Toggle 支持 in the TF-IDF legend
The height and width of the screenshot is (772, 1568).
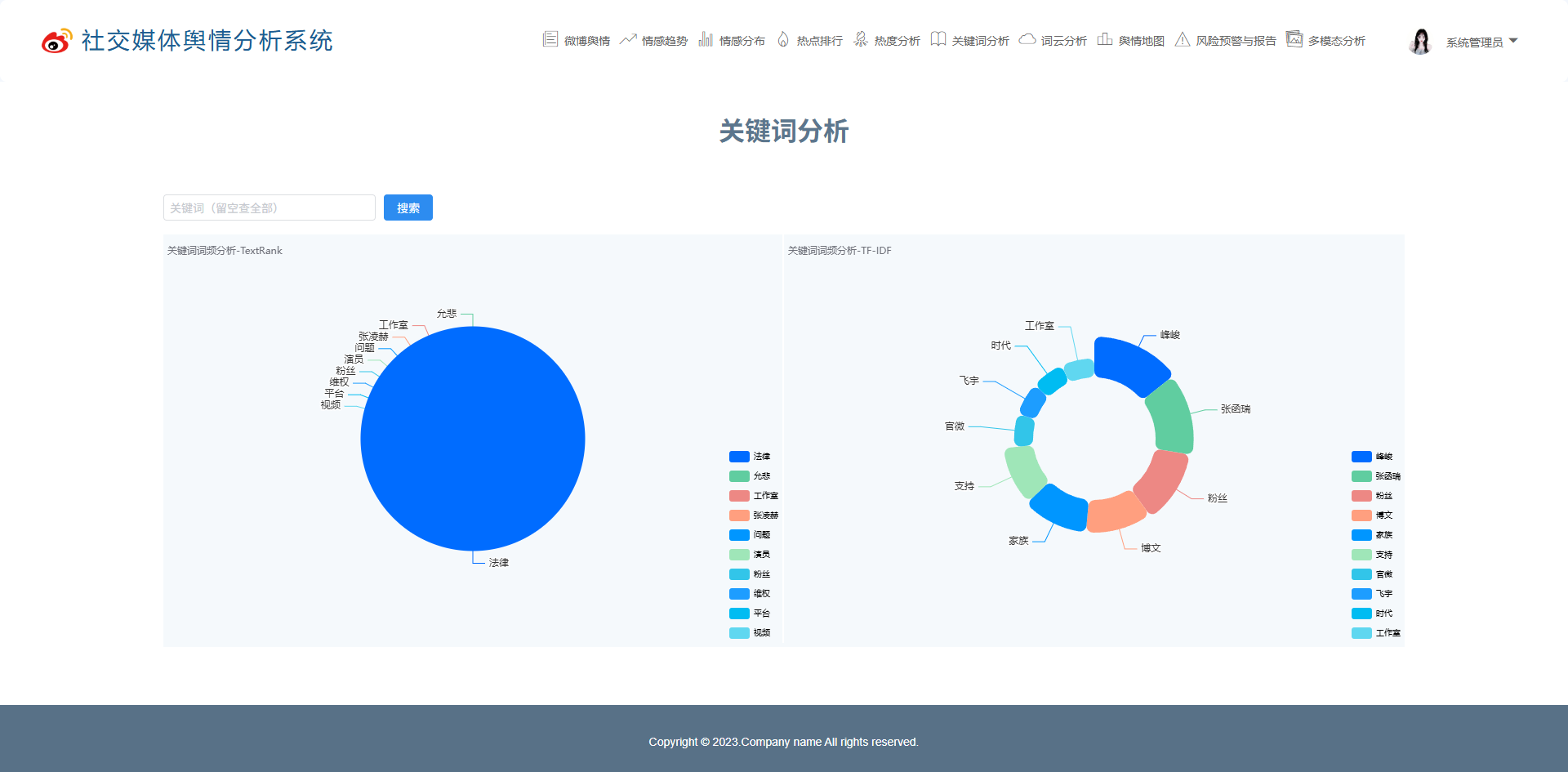click(1372, 555)
